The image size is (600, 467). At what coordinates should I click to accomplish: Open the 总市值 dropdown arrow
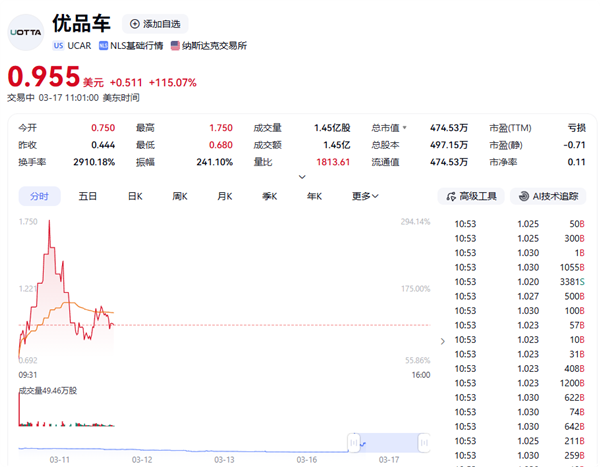403,128
